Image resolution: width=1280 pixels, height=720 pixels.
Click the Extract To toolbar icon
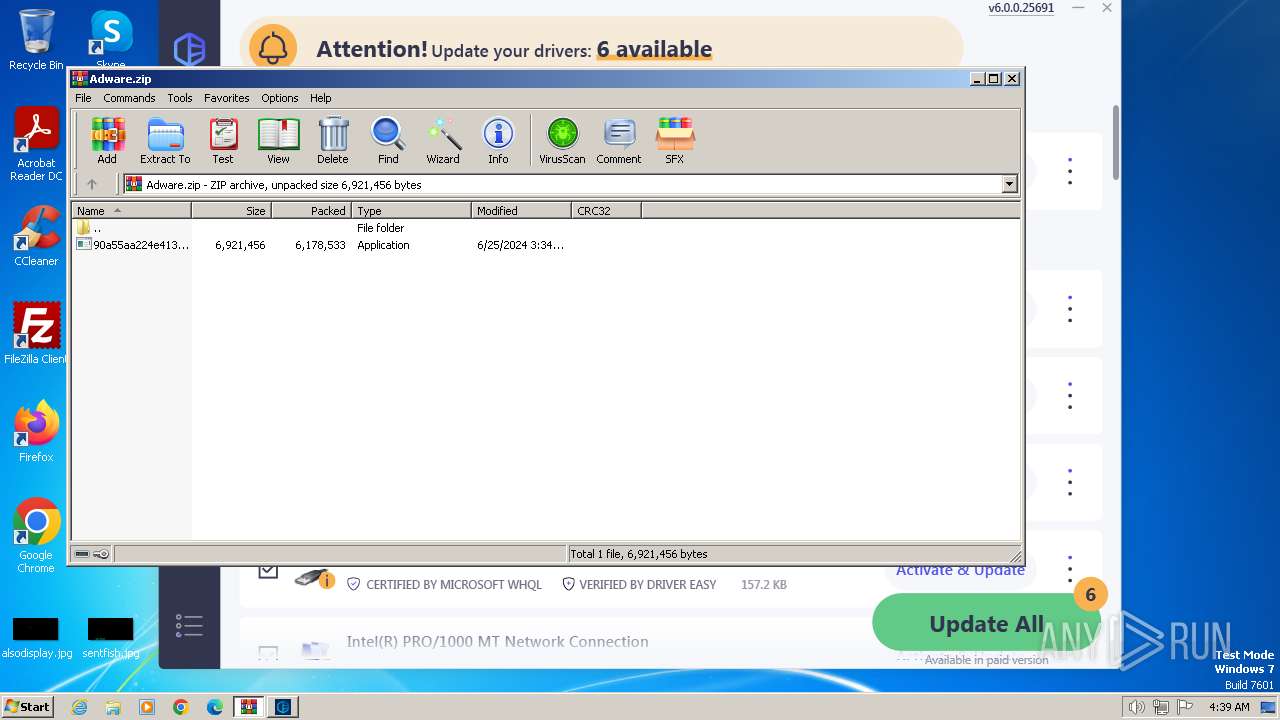(x=165, y=141)
